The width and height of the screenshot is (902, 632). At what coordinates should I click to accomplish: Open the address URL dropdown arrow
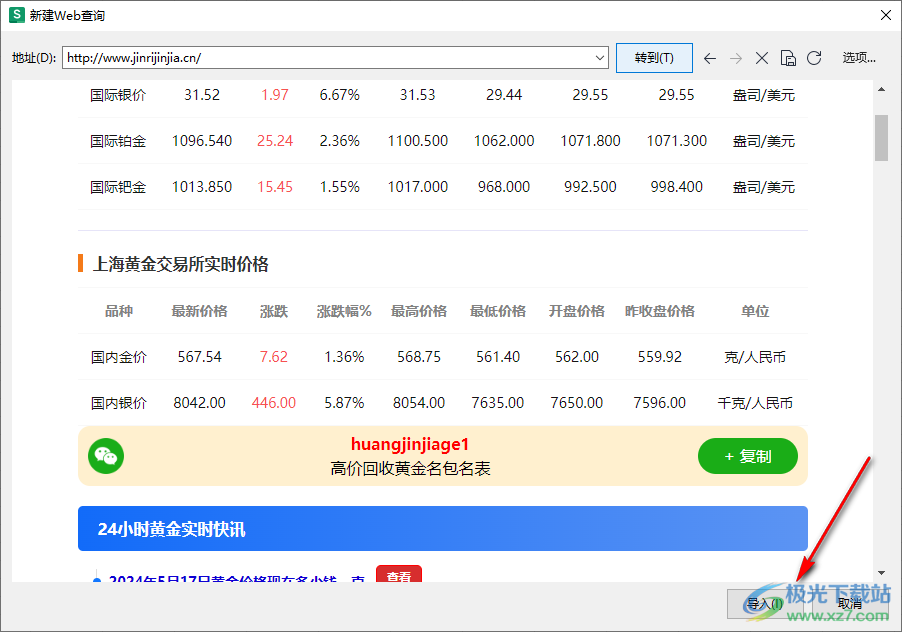click(599, 58)
